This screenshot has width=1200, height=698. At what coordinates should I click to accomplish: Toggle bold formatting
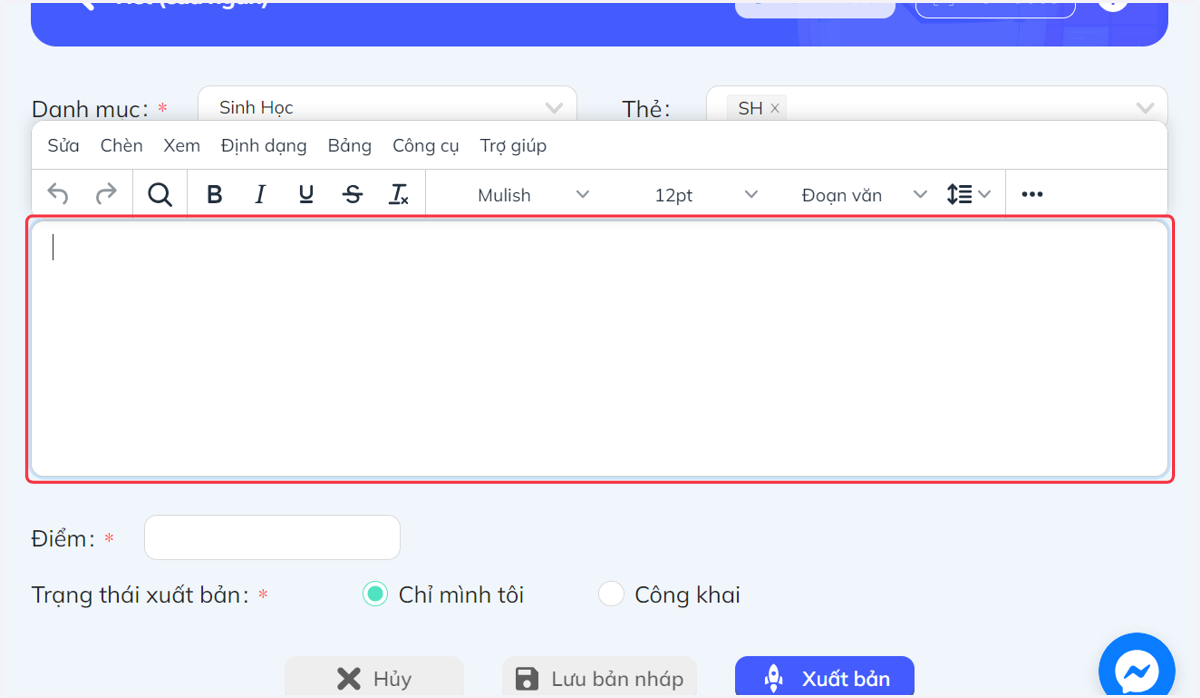pos(214,194)
